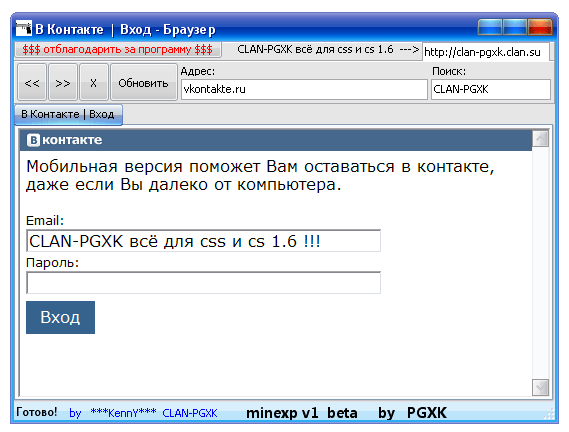
Task: Click the blue Вход login button
Action: 60,317
